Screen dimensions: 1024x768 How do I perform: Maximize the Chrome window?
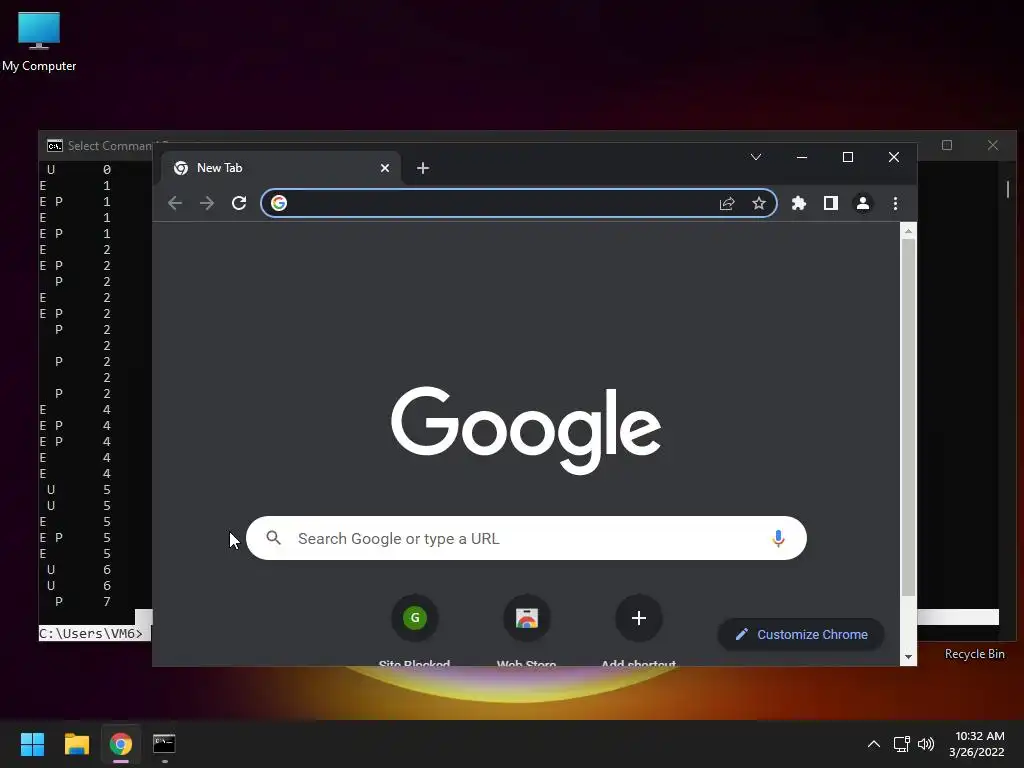coord(848,157)
